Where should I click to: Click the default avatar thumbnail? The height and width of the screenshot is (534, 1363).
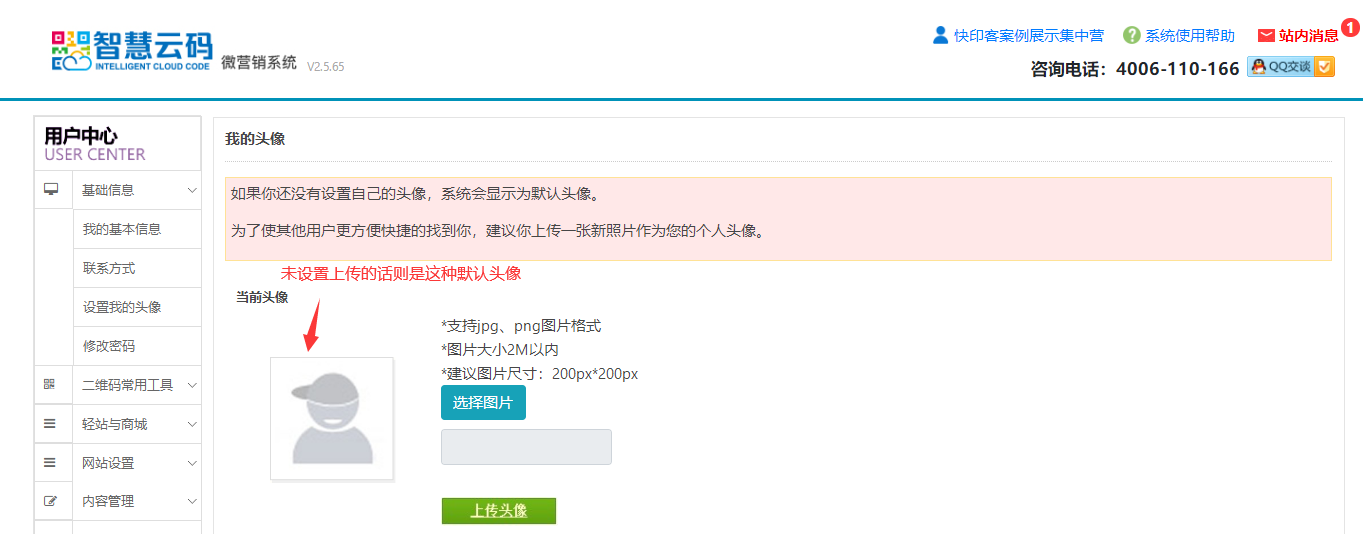pos(332,419)
